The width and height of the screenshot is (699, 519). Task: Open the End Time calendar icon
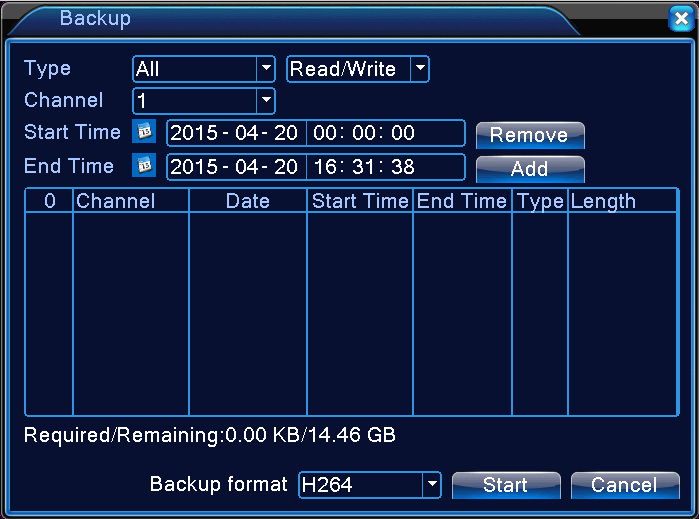coord(143,166)
